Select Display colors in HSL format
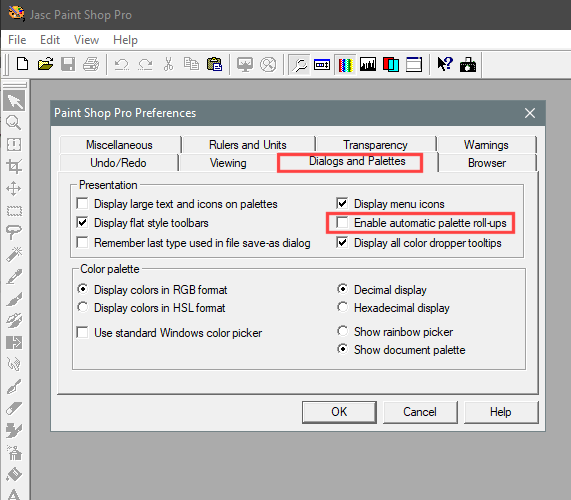Image resolution: width=571 pixels, height=500 pixels. pyautogui.click(x=83, y=307)
